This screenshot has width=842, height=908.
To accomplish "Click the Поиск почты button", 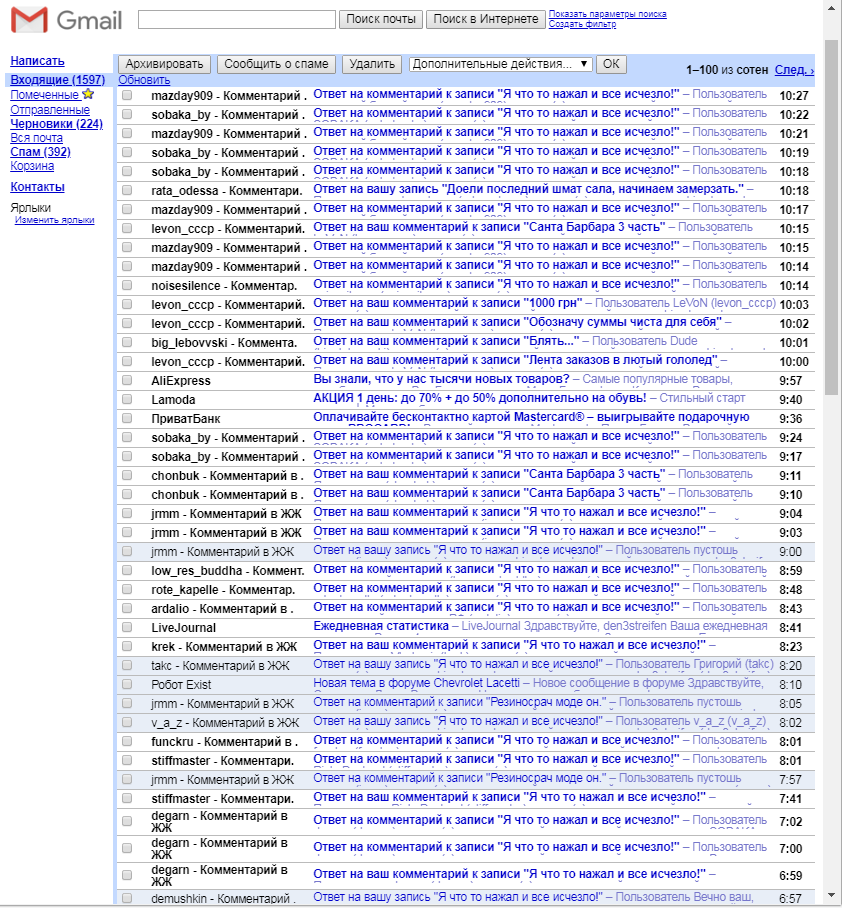I will [x=381, y=19].
